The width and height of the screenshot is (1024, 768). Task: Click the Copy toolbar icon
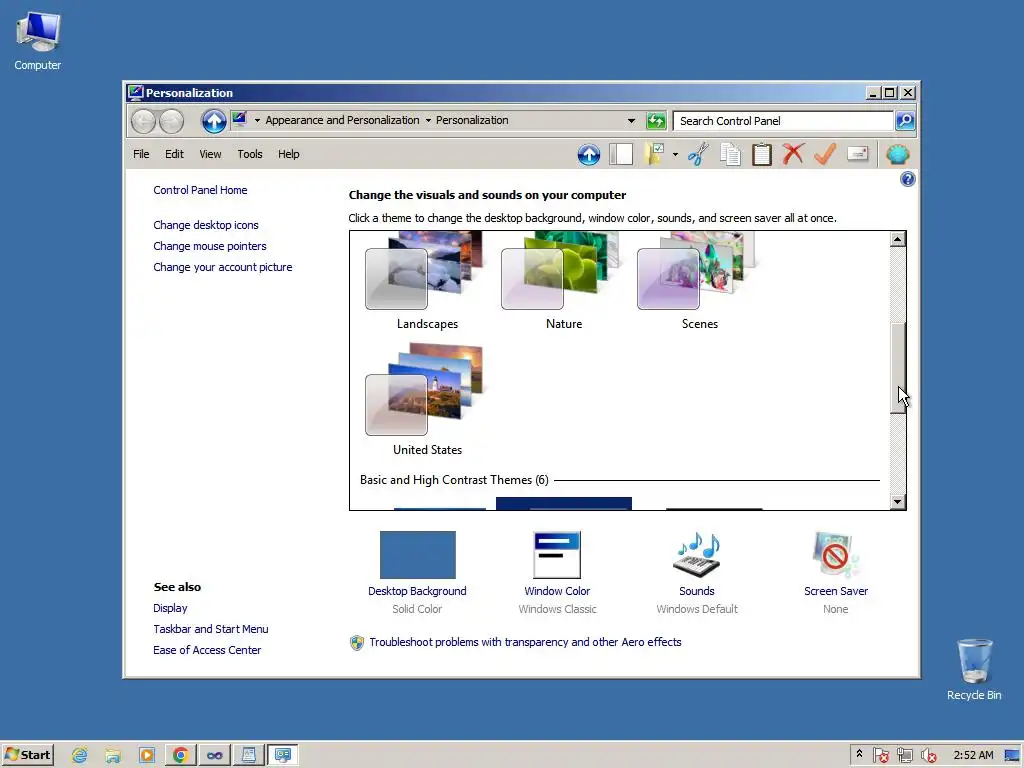(x=730, y=155)
